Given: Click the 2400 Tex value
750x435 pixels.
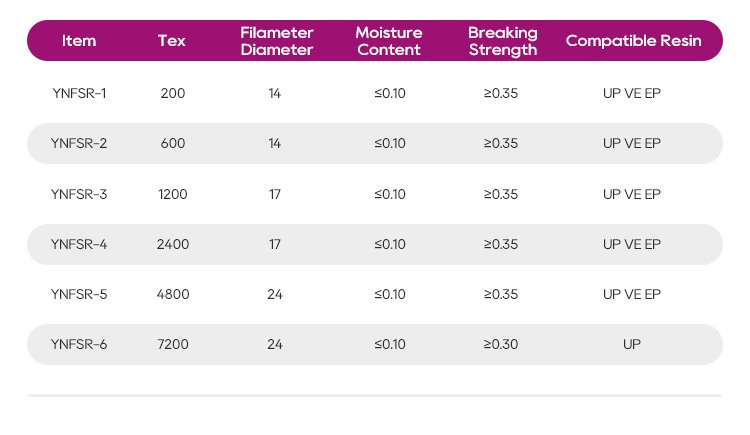Looking at the screenshot, I should click(x=173, y=244).
